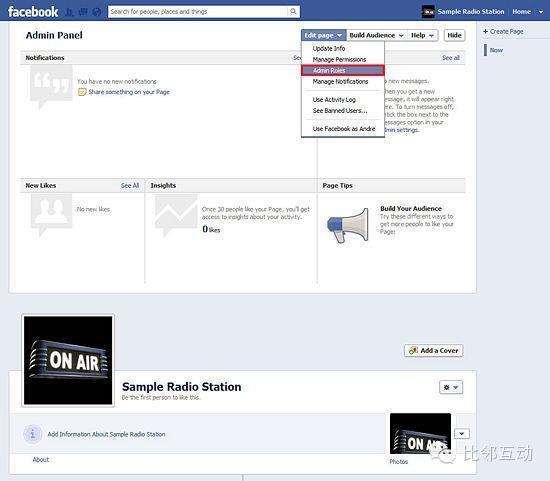Open the gear settings dropdown on page
This screenshot has height=481, width=550.
(x=451, y=387)
